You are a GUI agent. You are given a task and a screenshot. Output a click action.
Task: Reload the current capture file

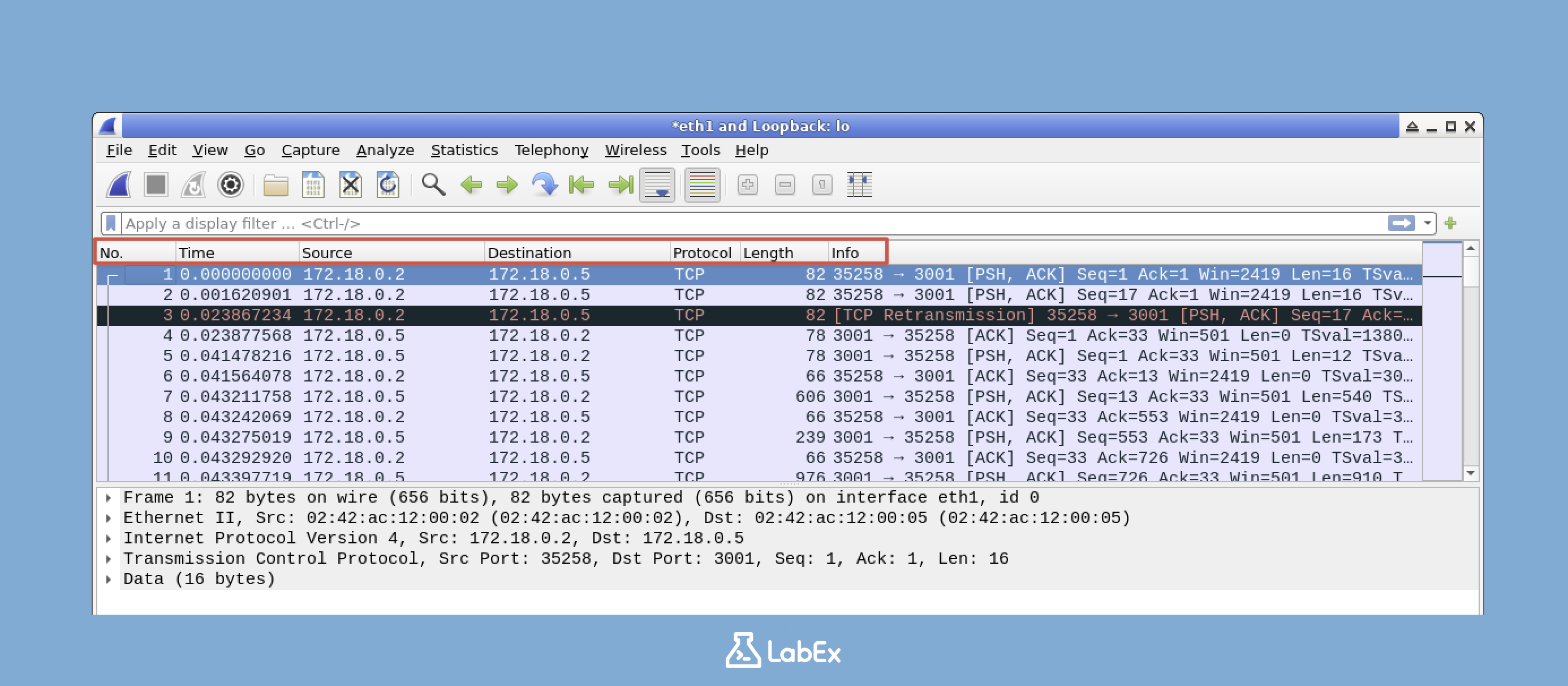pyautogui.click(x=387, y=185)
